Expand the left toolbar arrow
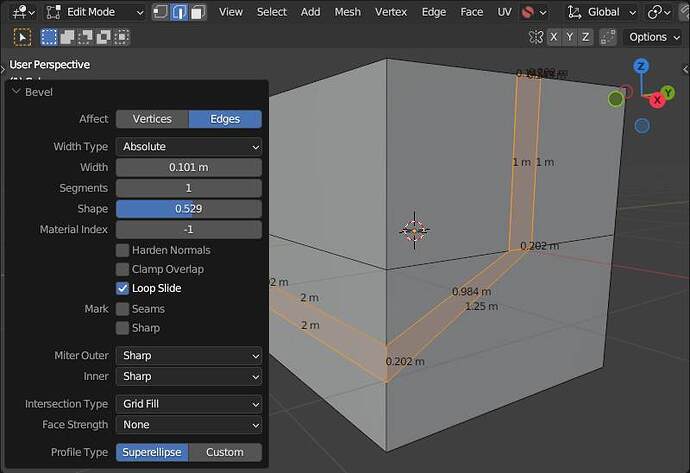The image size is (690, 473). click(x=3, y=70)
